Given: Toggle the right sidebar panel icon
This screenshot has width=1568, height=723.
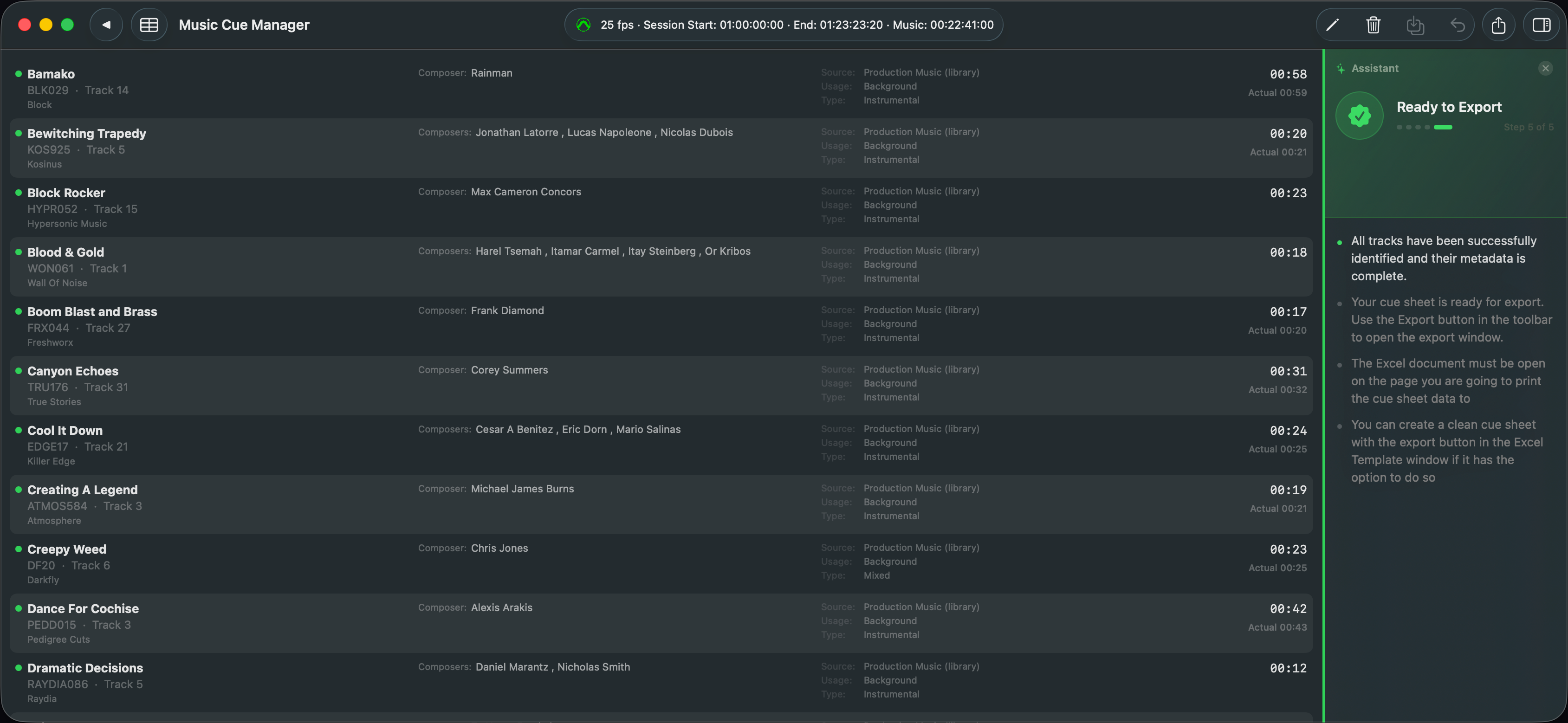Looking at the screenshot, I should [x=1543, y=25].
